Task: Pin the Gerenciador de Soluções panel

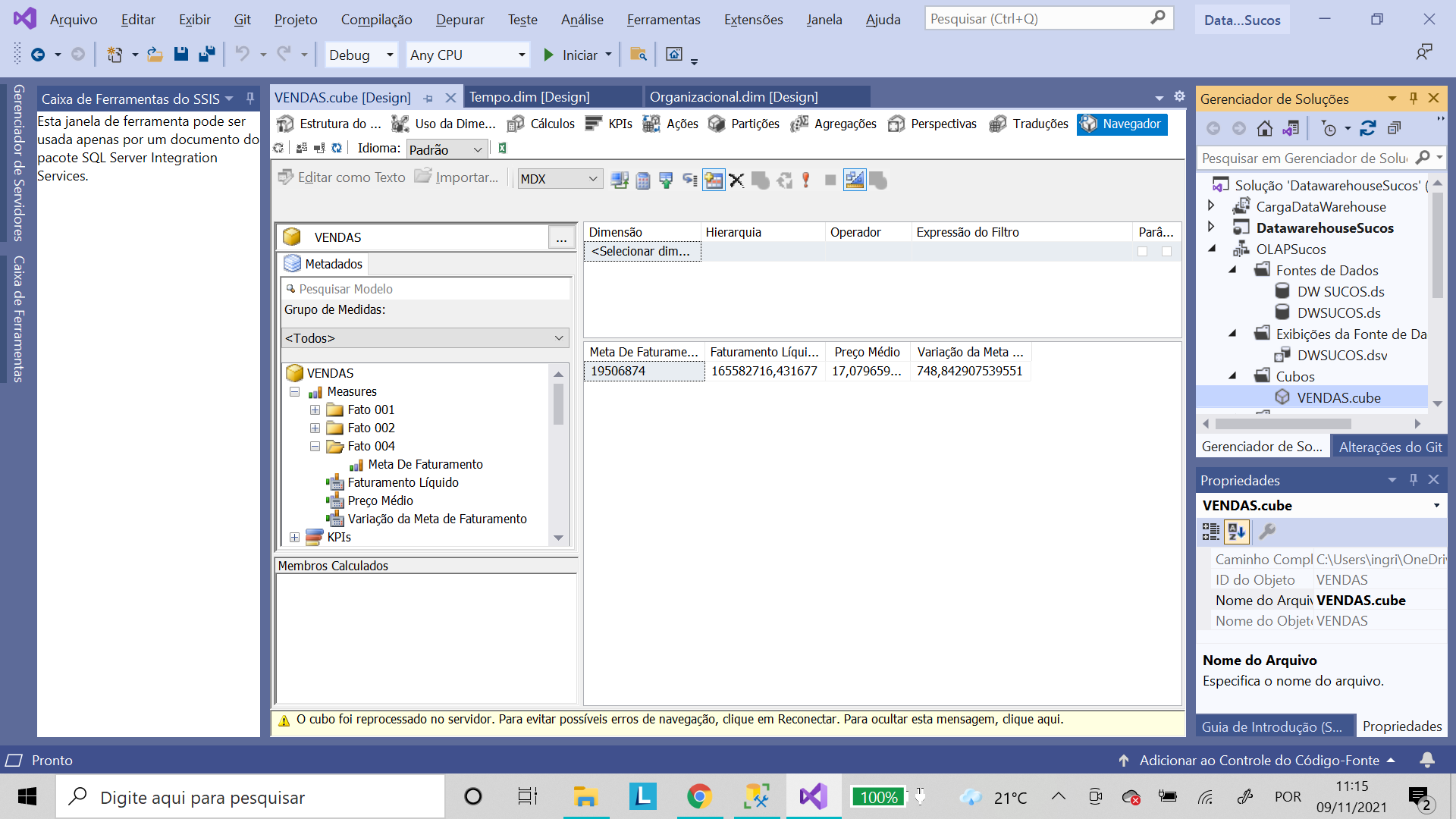Action: click(x=1414, y=99)
